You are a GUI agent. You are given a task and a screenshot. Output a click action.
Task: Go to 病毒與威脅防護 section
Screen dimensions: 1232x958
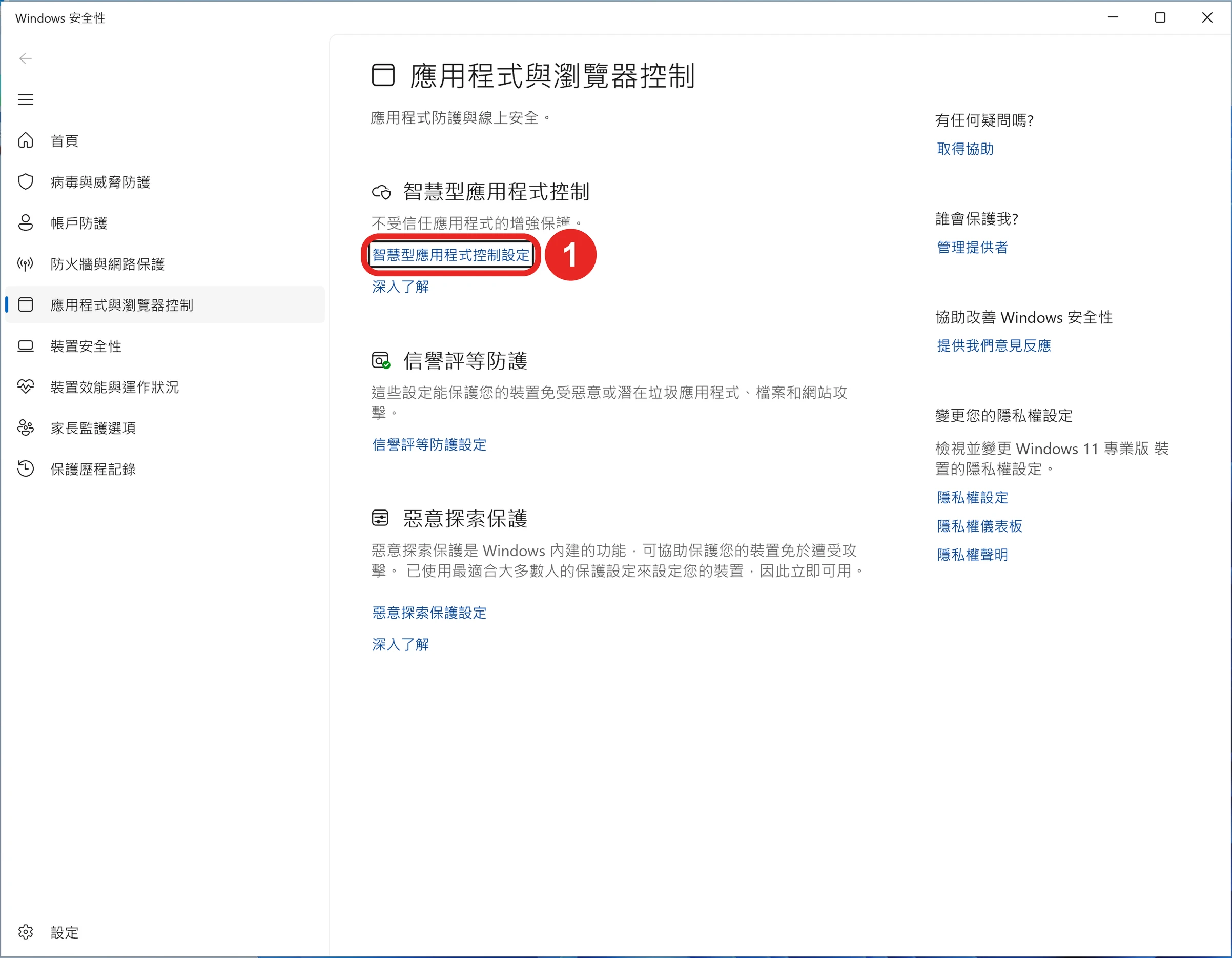click(100, 182)
